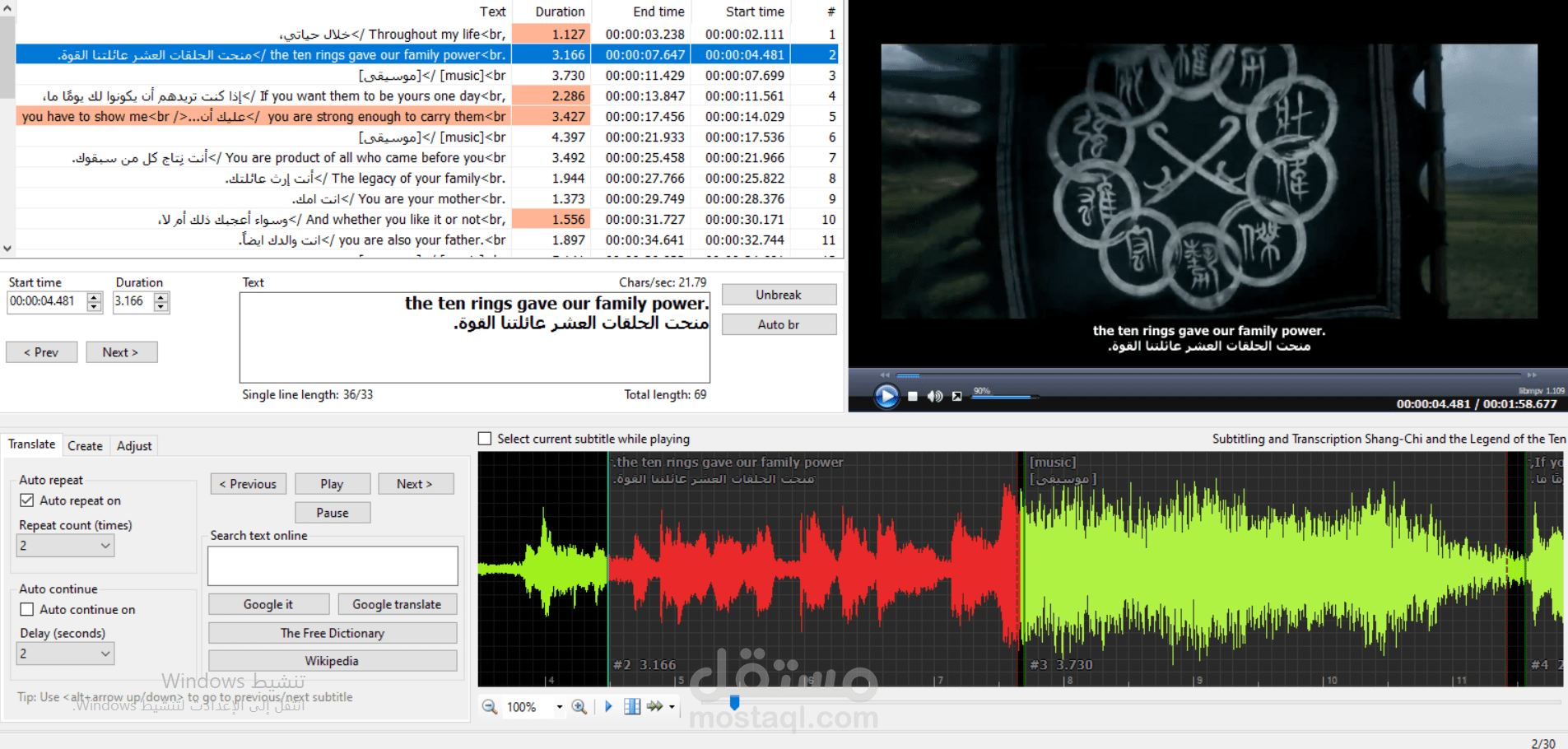Click the < Prev button

coord(41,352)
